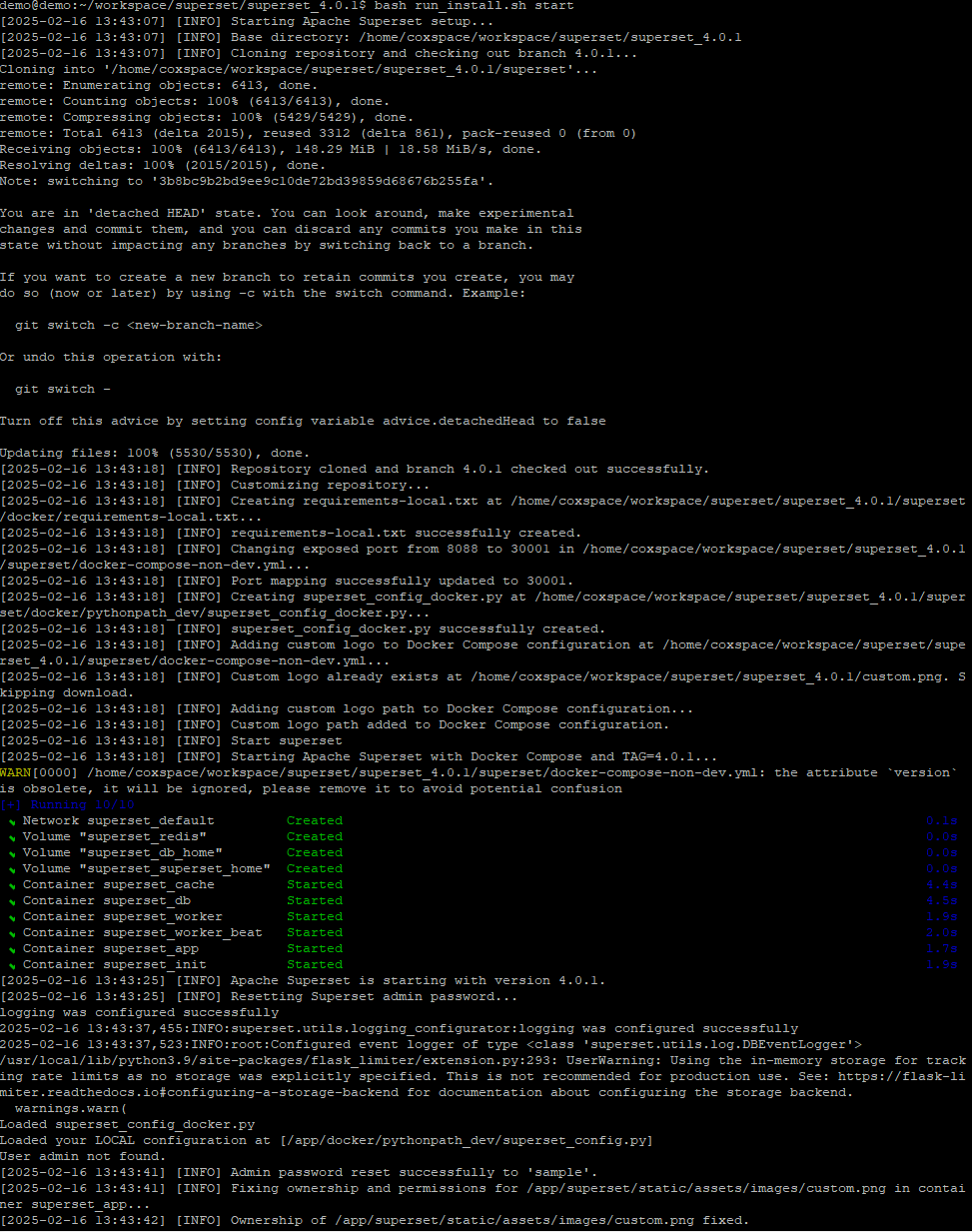Click "You are in 'detached HEAD' state" text
972x1232 pixels.
click(131, 214)
